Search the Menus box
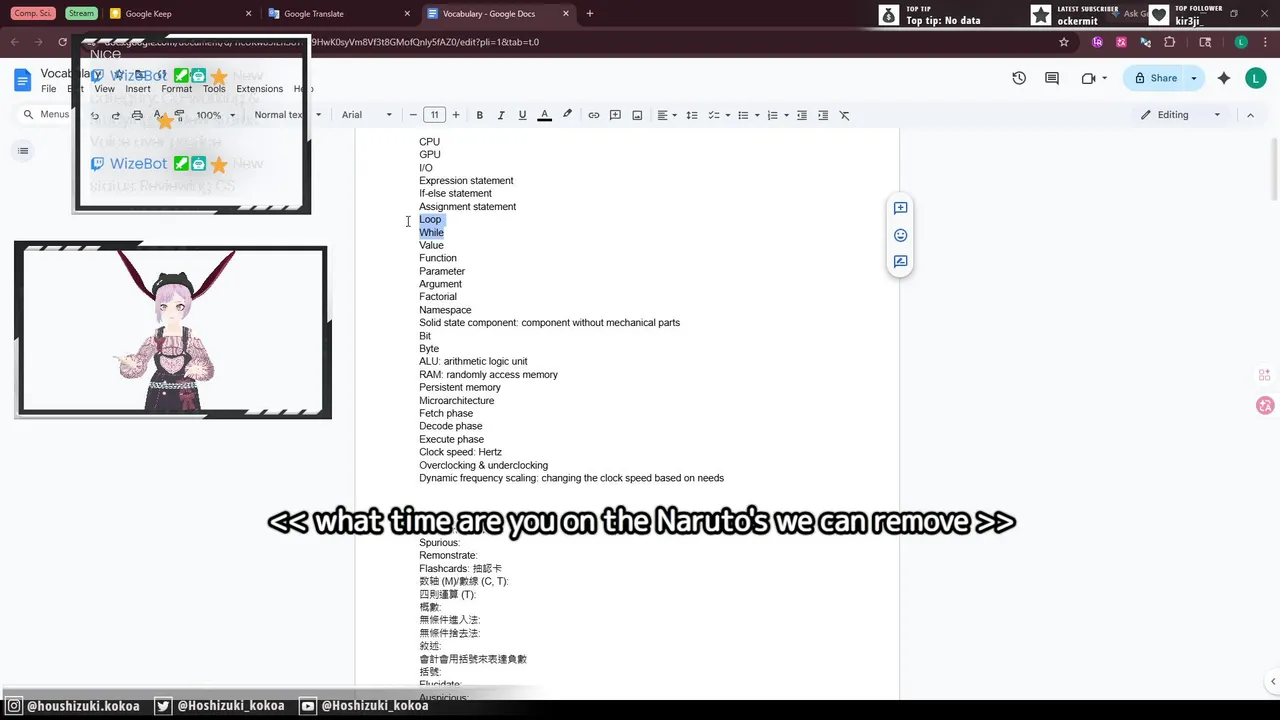1280x720 pixels. (48, 114)
